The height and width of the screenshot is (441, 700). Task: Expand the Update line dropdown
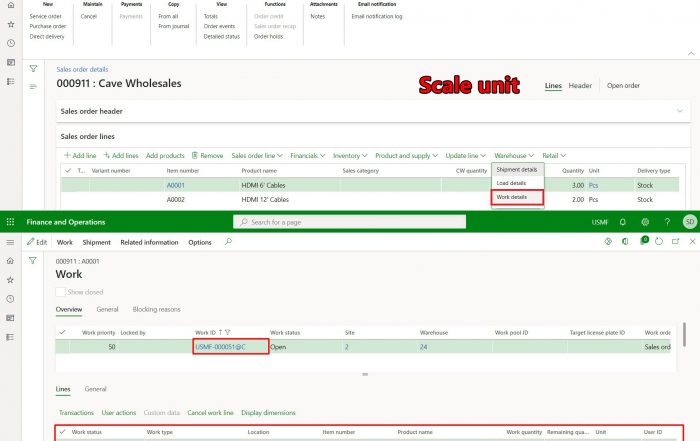465,155
